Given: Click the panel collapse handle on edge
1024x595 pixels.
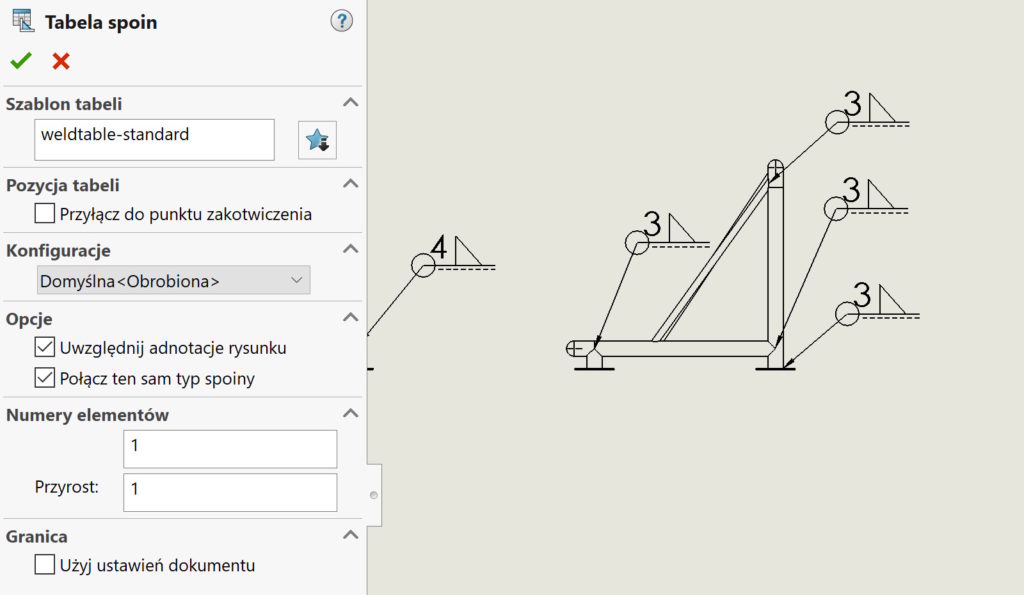Looking at the screenshot, I should [374, 495].
